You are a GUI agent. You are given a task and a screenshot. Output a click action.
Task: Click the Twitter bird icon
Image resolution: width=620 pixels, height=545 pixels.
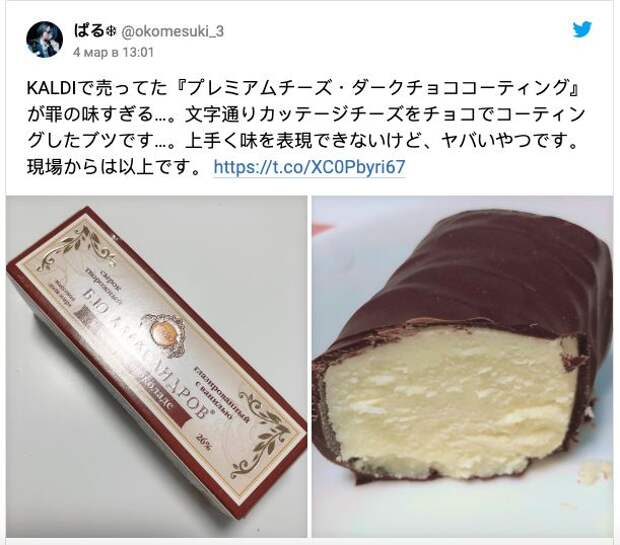pos(582,30)
